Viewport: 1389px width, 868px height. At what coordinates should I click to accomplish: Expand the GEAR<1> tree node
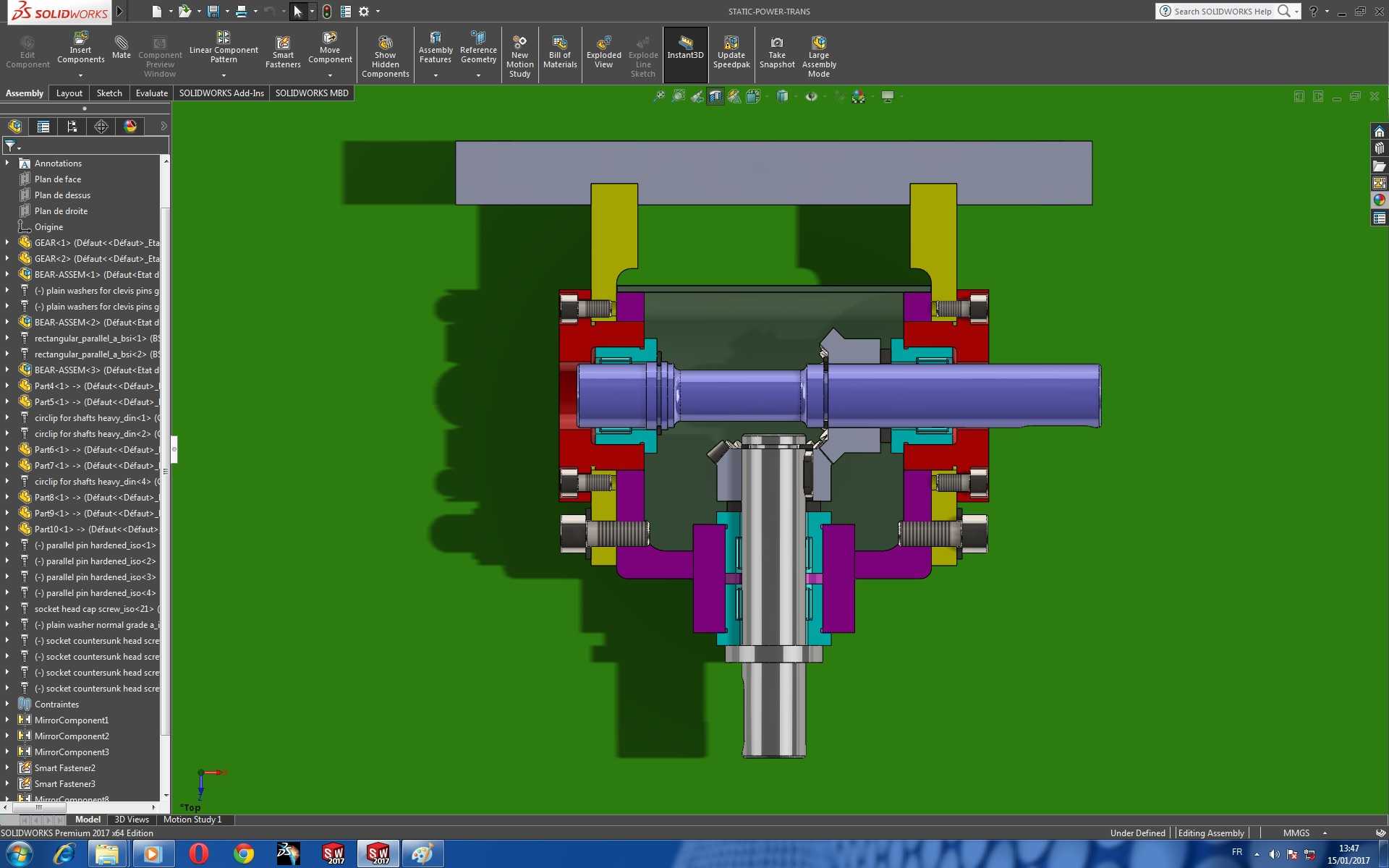click(x=7, y=242)
